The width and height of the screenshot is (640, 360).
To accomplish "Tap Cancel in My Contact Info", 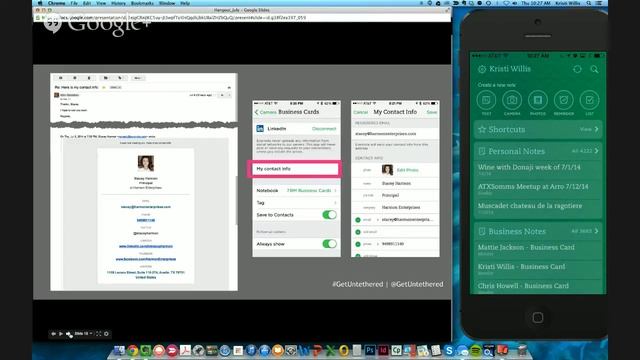I will [360, 112].
